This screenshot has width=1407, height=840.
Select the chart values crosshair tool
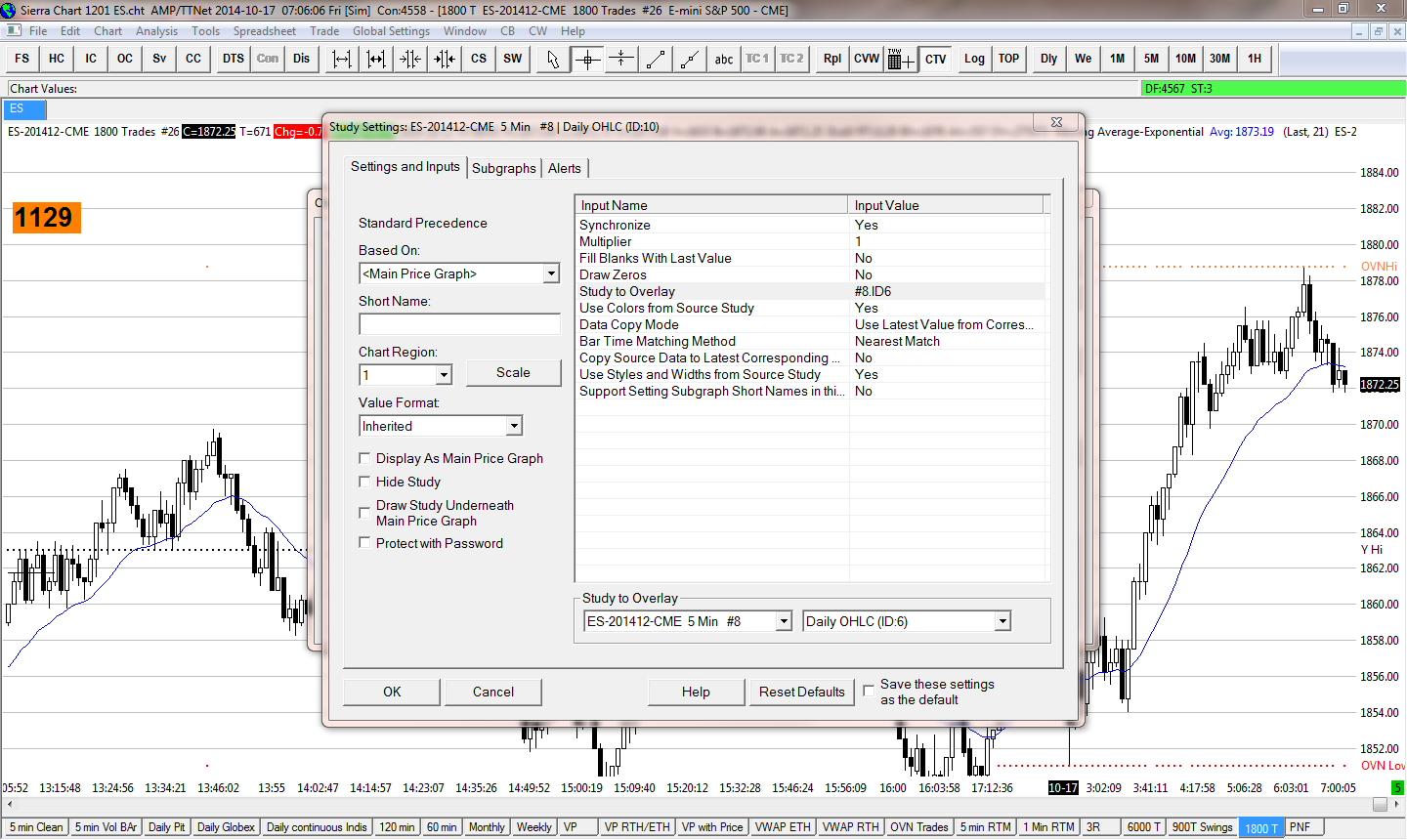tap(587, 59)
